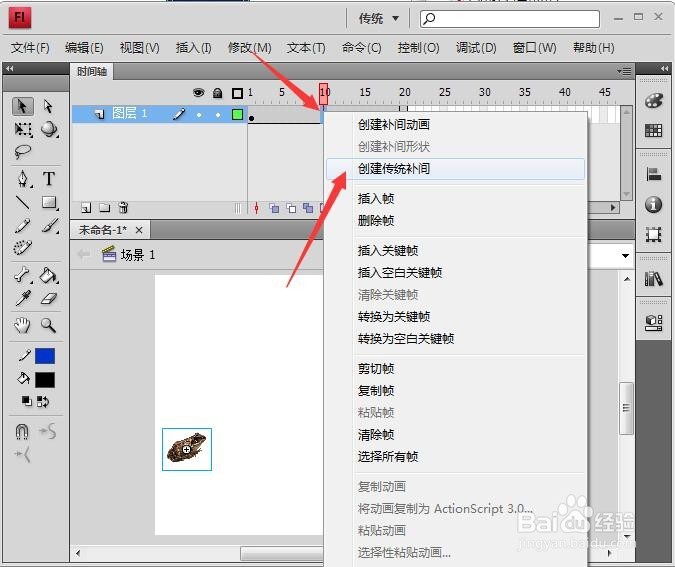Select the Deco tool
The width and height of the screenshot is (675, 567).
(x=22, y=248)
